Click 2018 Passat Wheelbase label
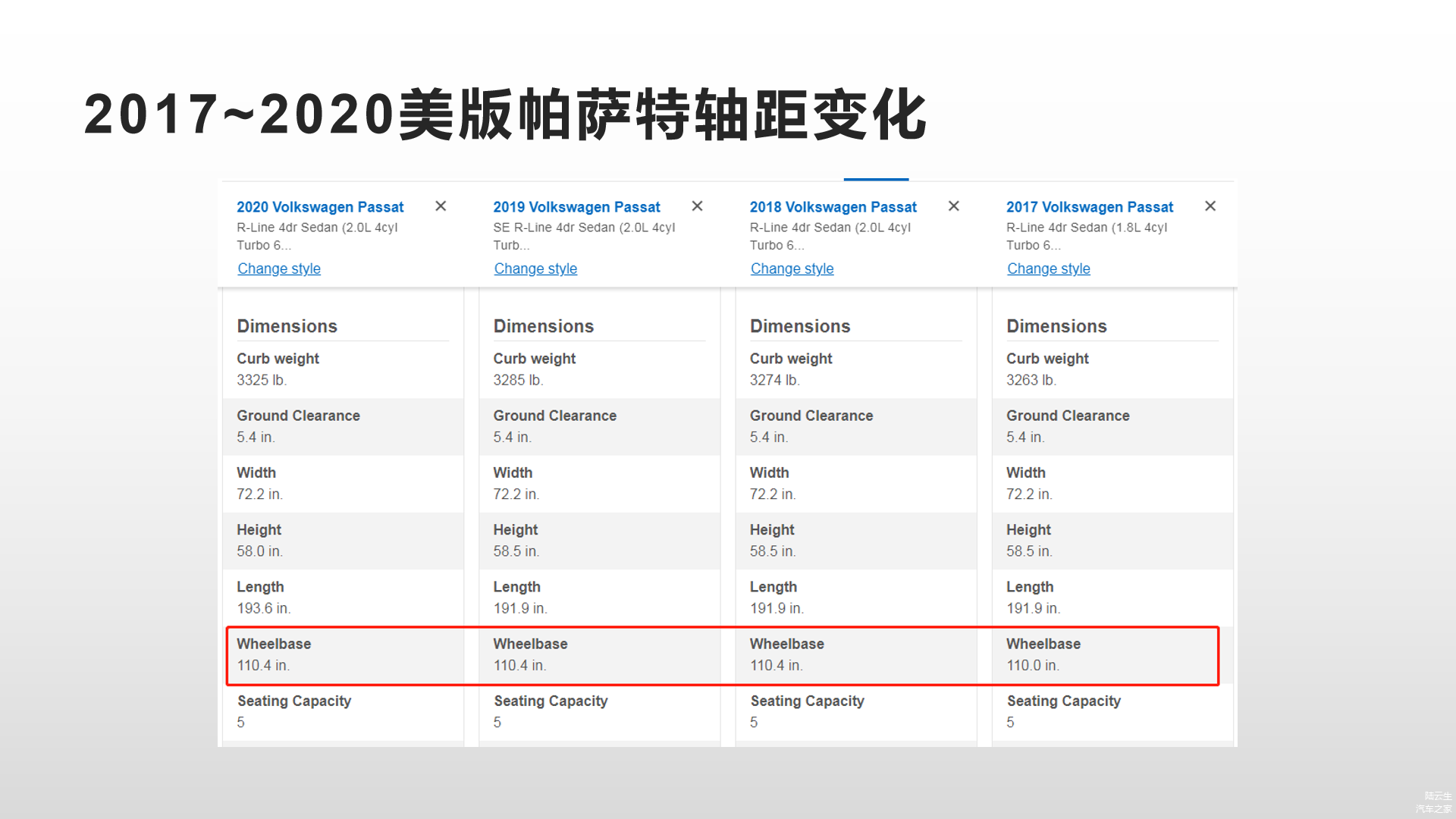This screenshot has width=1456, height=819. pos(787,644)
